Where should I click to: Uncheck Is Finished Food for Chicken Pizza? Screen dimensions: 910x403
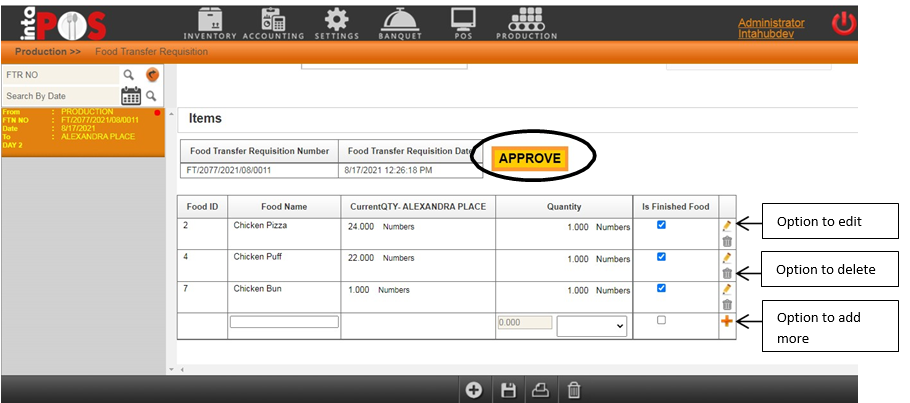click(661, 226)
